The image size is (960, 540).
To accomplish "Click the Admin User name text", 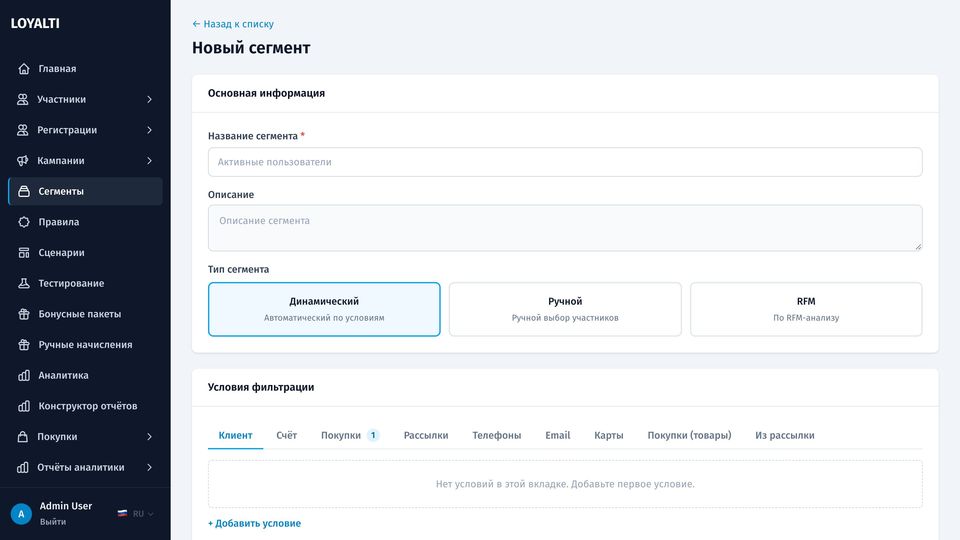I will (x=66, y=506).
